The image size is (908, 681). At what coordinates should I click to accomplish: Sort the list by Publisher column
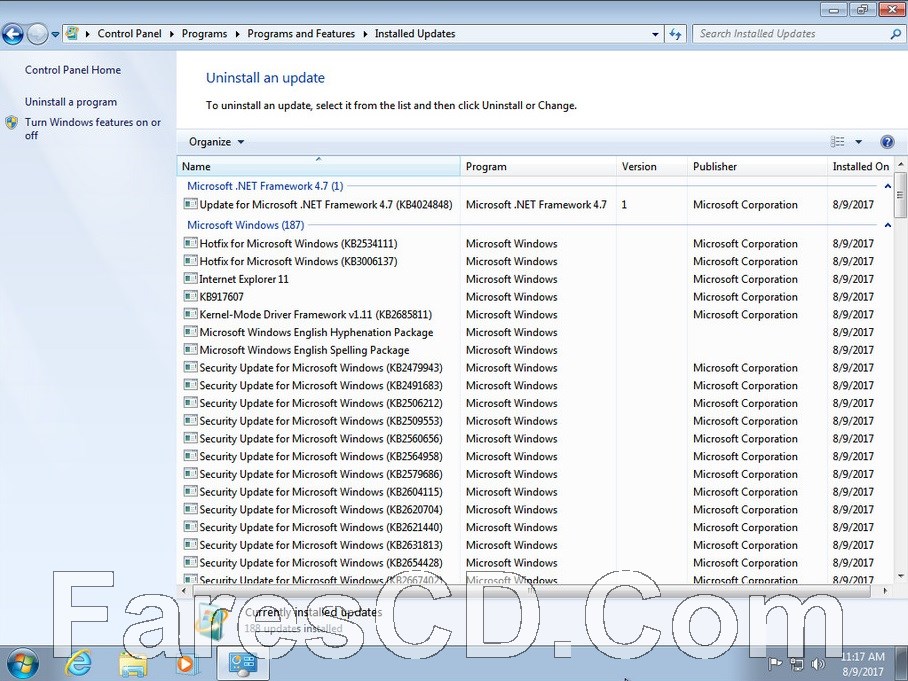757,166
